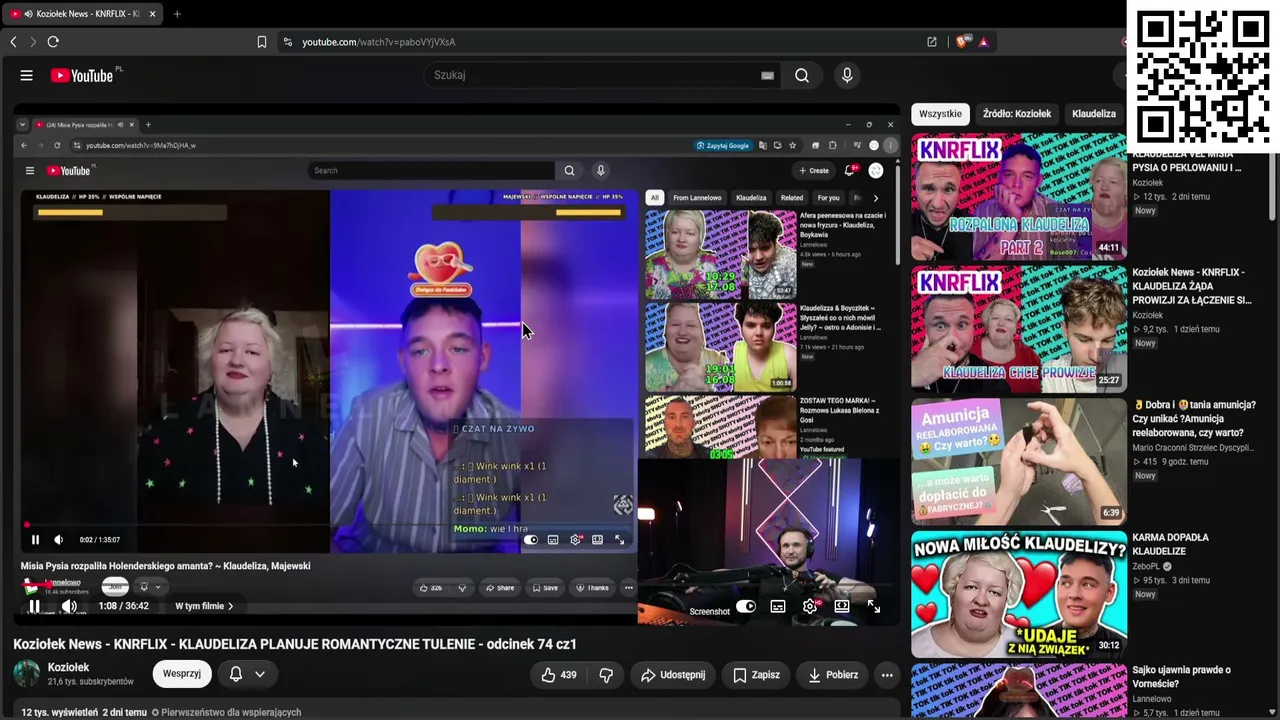The width and height of the screenshot is (1280, 720).
Task: Open the title 'KARMA DOPADŁA KLAUDELIZE'
Action: tap(1171, 544)
